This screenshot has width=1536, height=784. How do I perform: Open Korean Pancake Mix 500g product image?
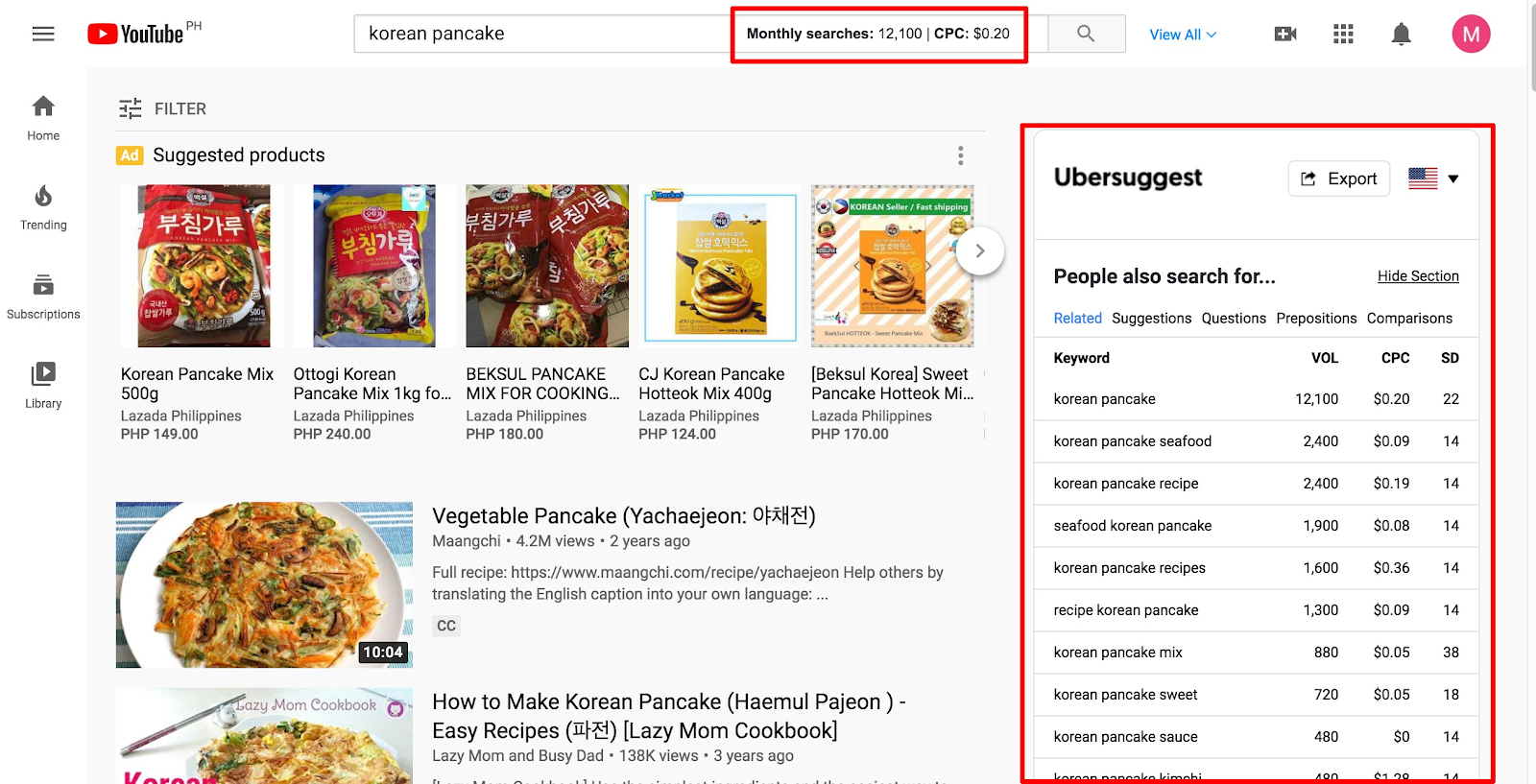coord(204,266)
